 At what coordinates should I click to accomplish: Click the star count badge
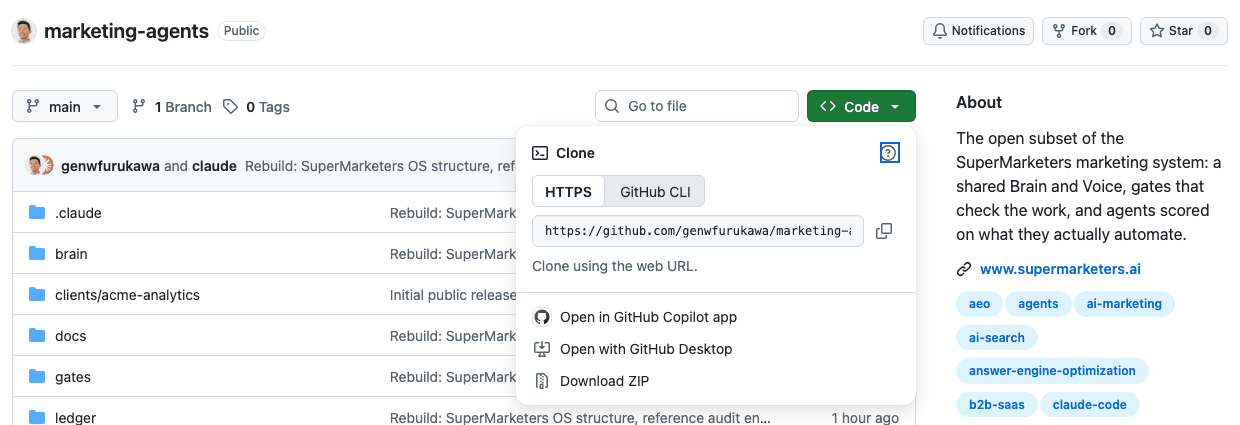1208,31
